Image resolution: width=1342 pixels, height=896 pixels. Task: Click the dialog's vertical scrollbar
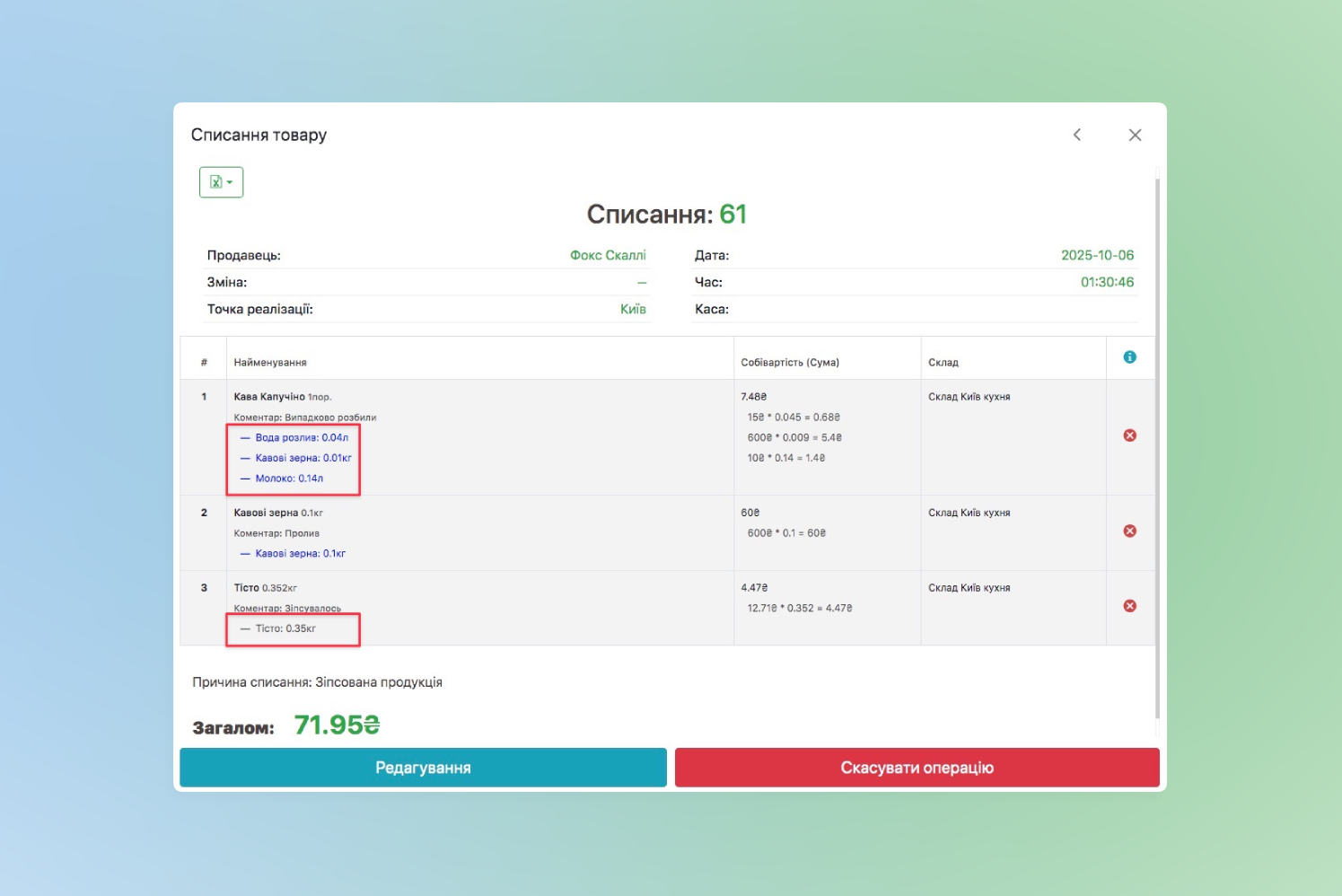point(1157,449)
